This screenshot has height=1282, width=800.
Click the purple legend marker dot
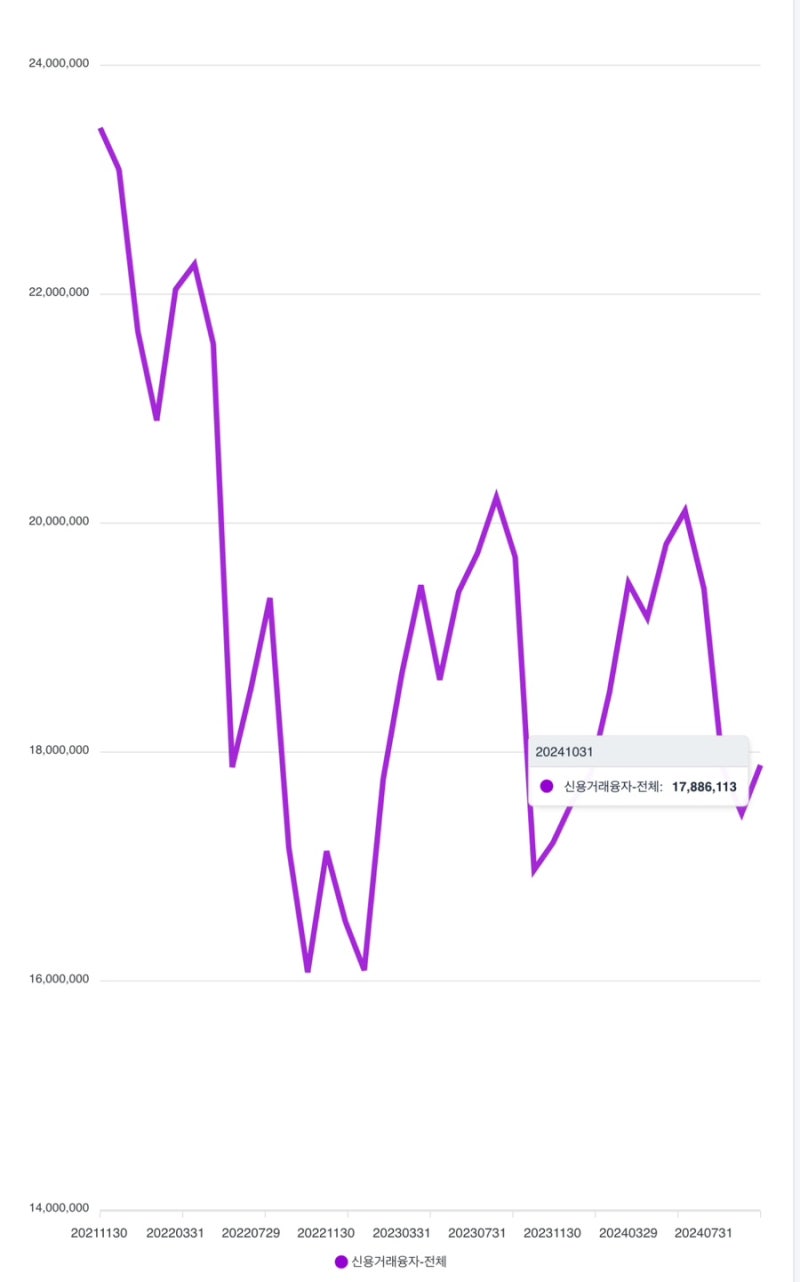click(x=342, y=1262)
